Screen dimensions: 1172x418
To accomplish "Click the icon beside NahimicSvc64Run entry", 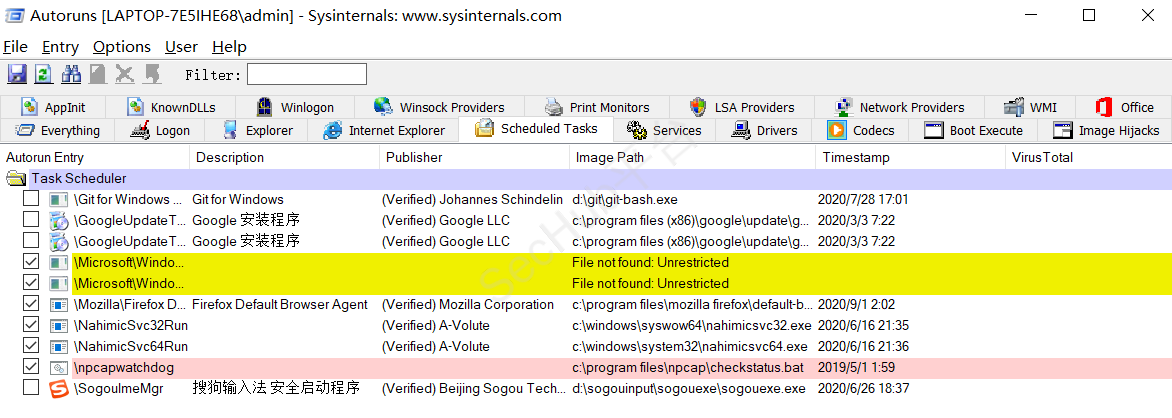I will click(58, 347).
